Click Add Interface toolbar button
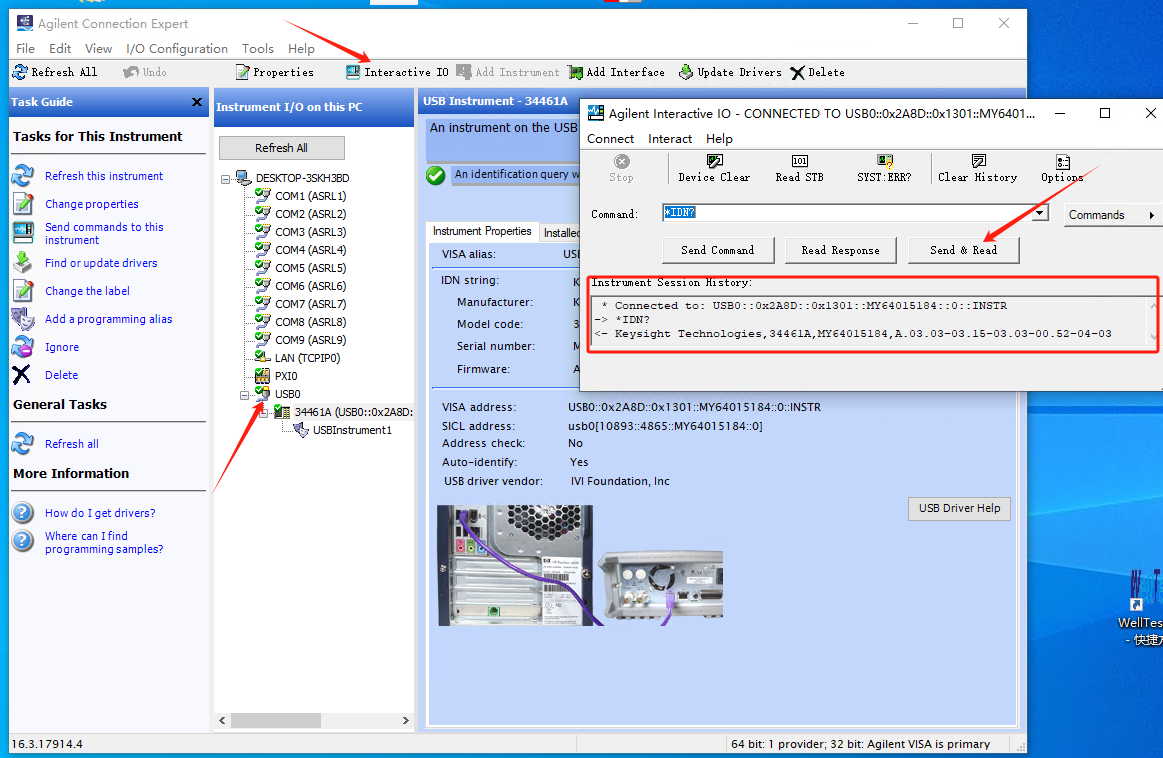Viewport: 1163px width, 758px height. pyautogui.click(x=616, y=72)
